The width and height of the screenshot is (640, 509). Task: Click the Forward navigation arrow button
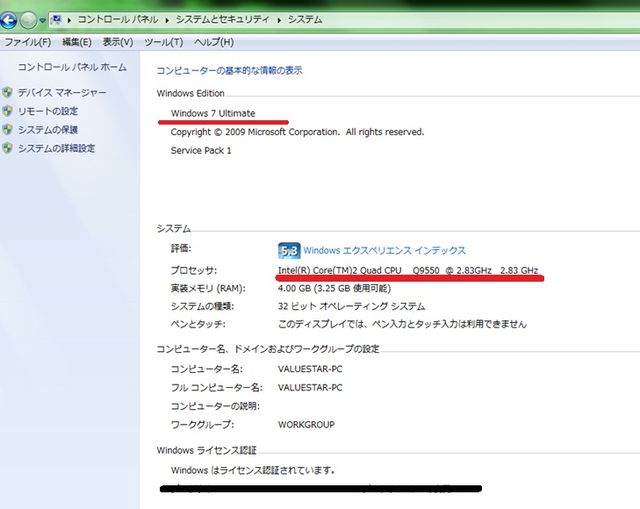pos(28,19)
